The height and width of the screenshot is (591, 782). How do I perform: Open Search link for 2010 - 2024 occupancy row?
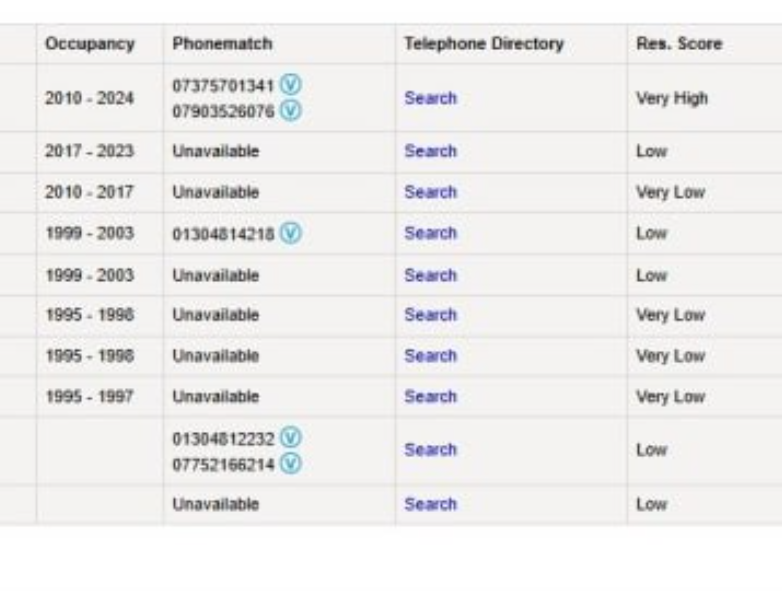[x=430, y=98]
